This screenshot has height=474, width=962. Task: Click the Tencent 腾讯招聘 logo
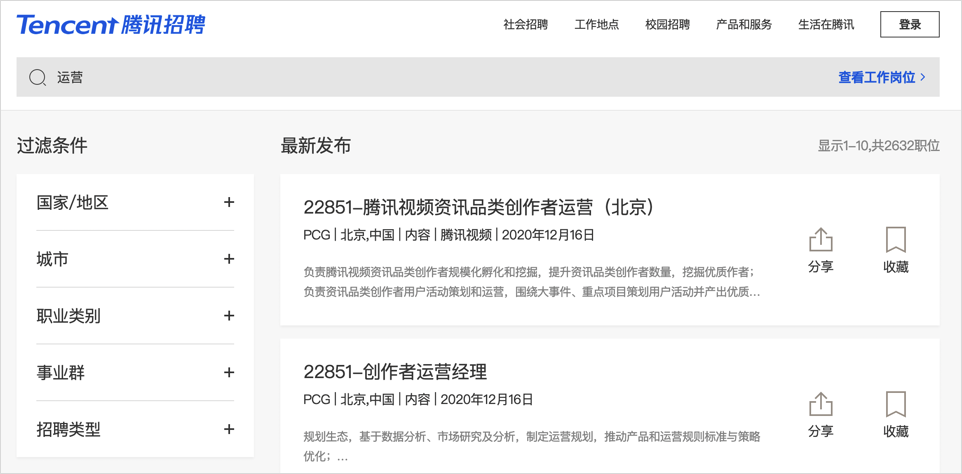[111, 25]
